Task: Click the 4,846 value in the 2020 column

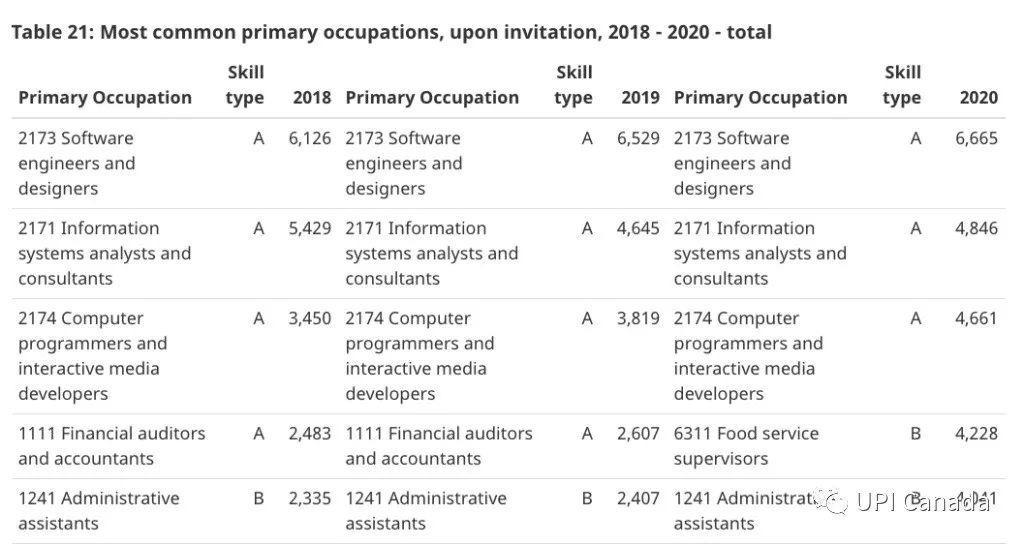Action: tap(976, 228)
